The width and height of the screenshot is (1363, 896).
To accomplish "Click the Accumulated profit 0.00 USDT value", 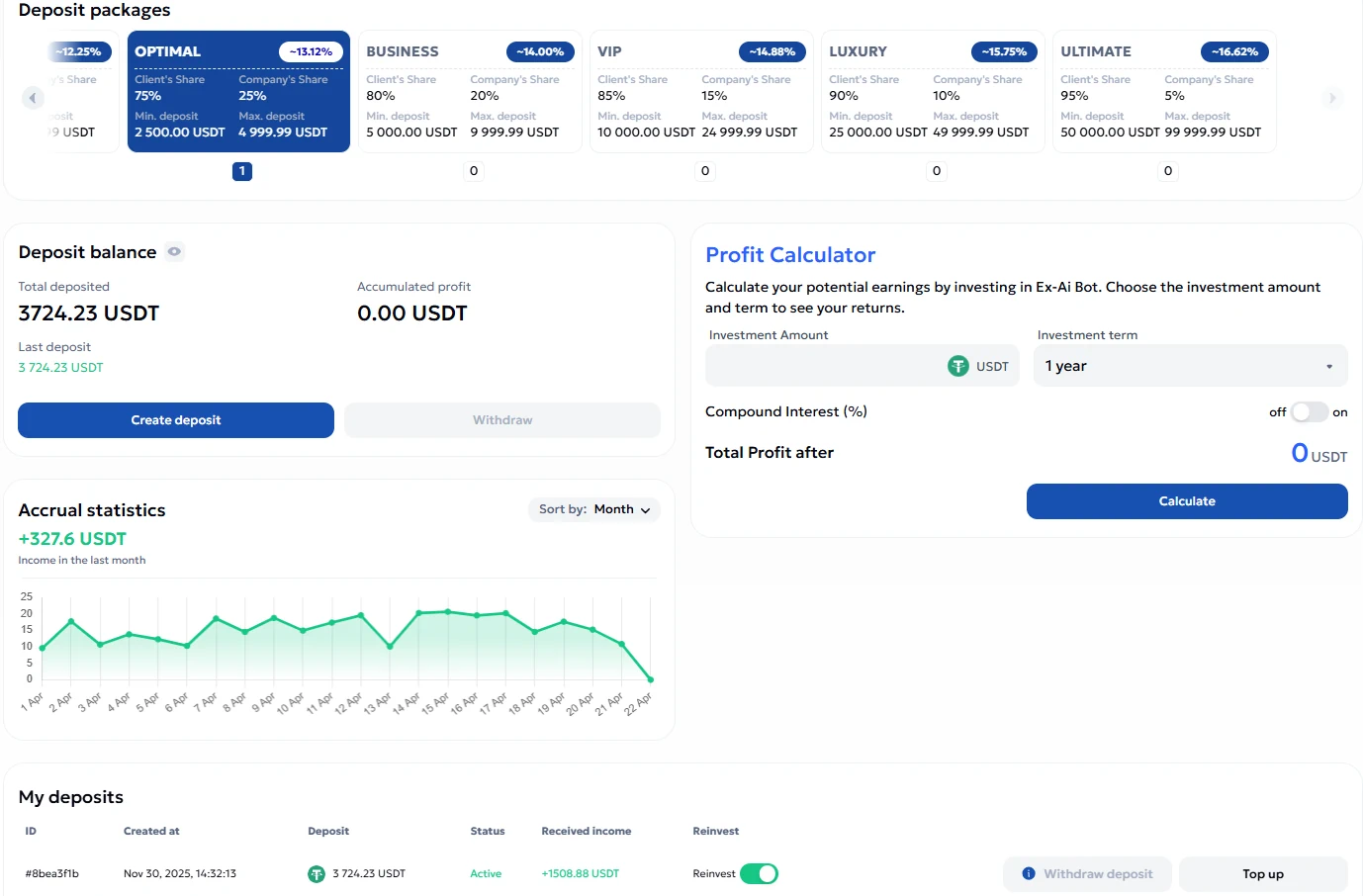I will pyautogui.click(x=412, y=314).
